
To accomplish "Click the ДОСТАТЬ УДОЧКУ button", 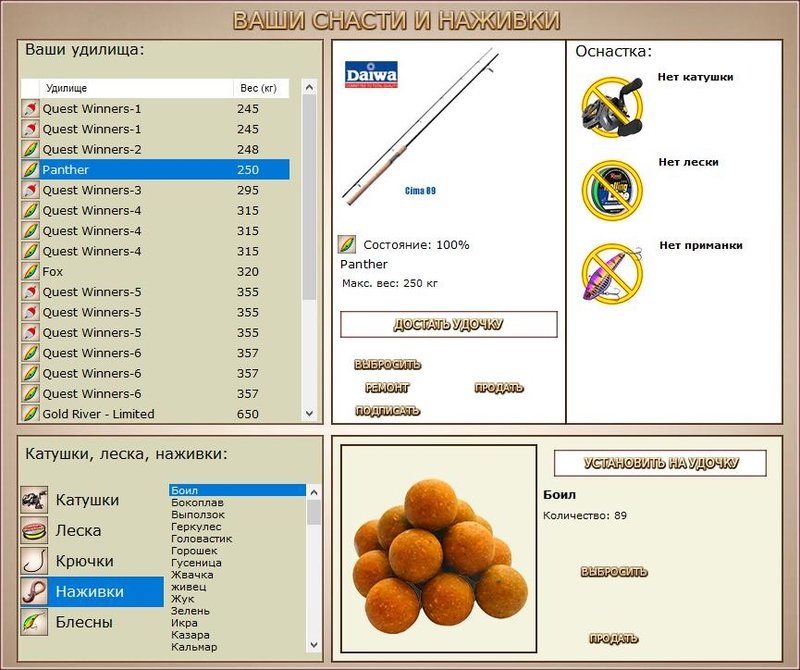I will [x=448, y=325].
